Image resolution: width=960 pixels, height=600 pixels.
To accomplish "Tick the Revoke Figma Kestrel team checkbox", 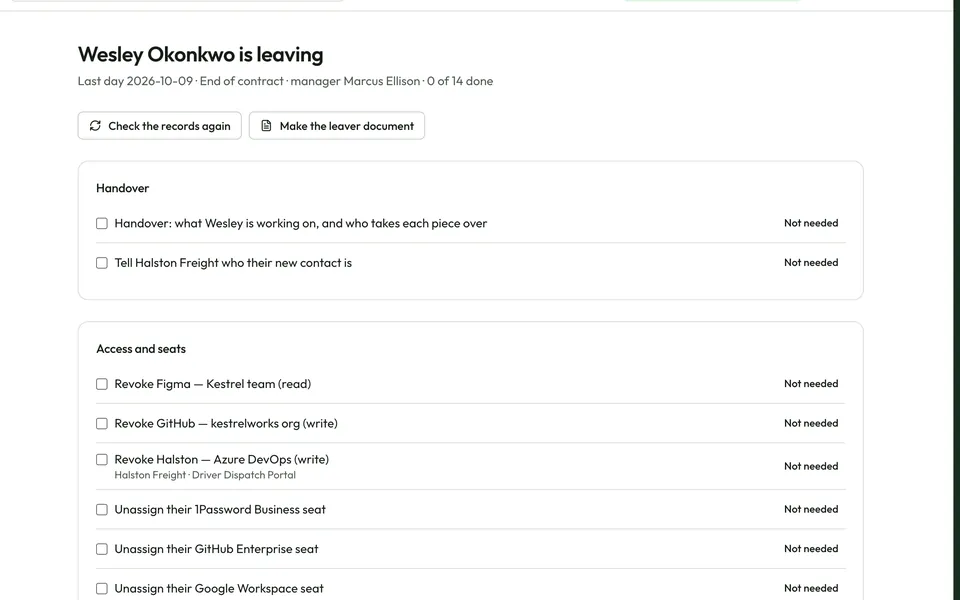I will pyautogui.click(x=102, y=384).
